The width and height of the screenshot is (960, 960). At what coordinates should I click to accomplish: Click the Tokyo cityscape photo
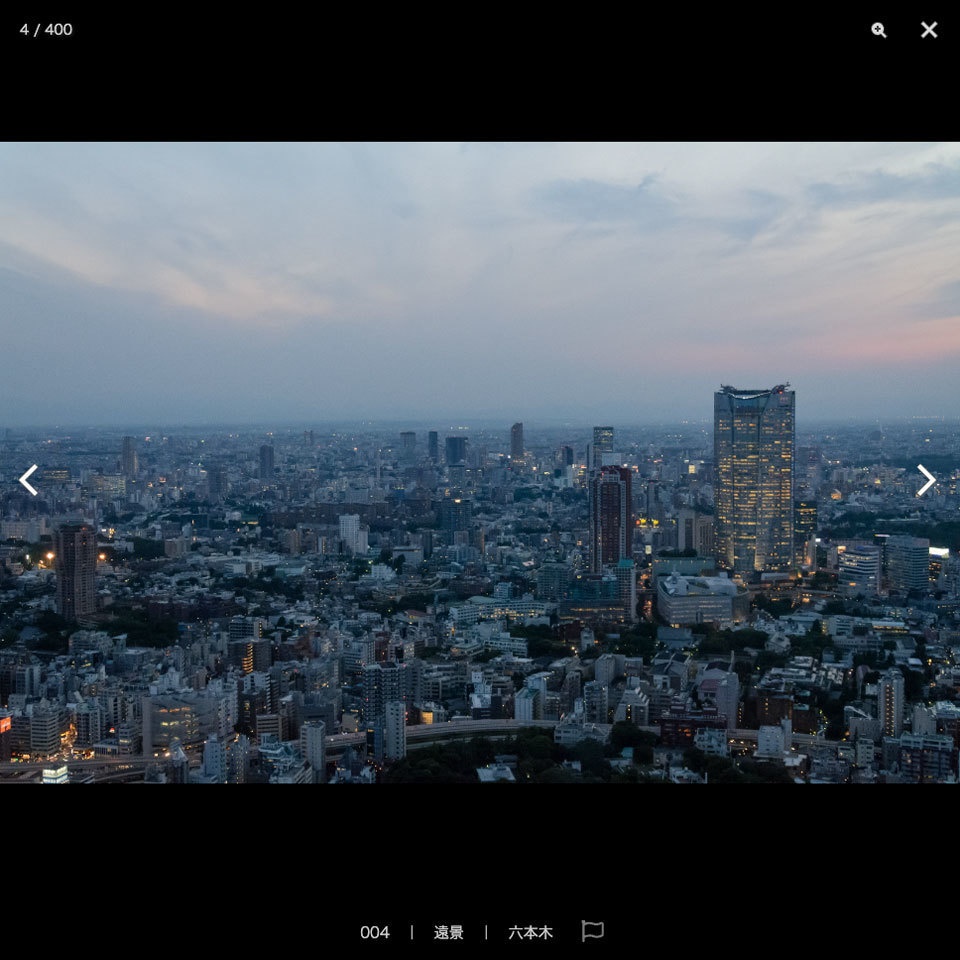point(480,463)
